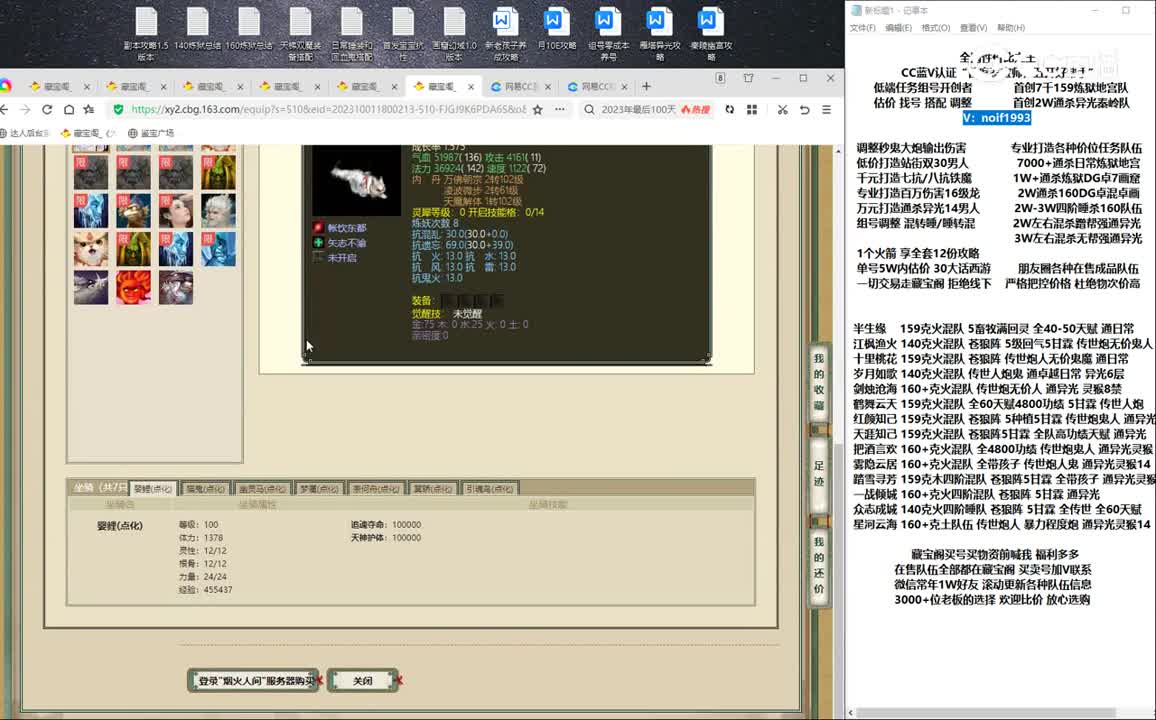This screenshot has width=1156, height=720.
Task: Open desktop file 160炼狱总结
Action: click(x=249, y=29)
